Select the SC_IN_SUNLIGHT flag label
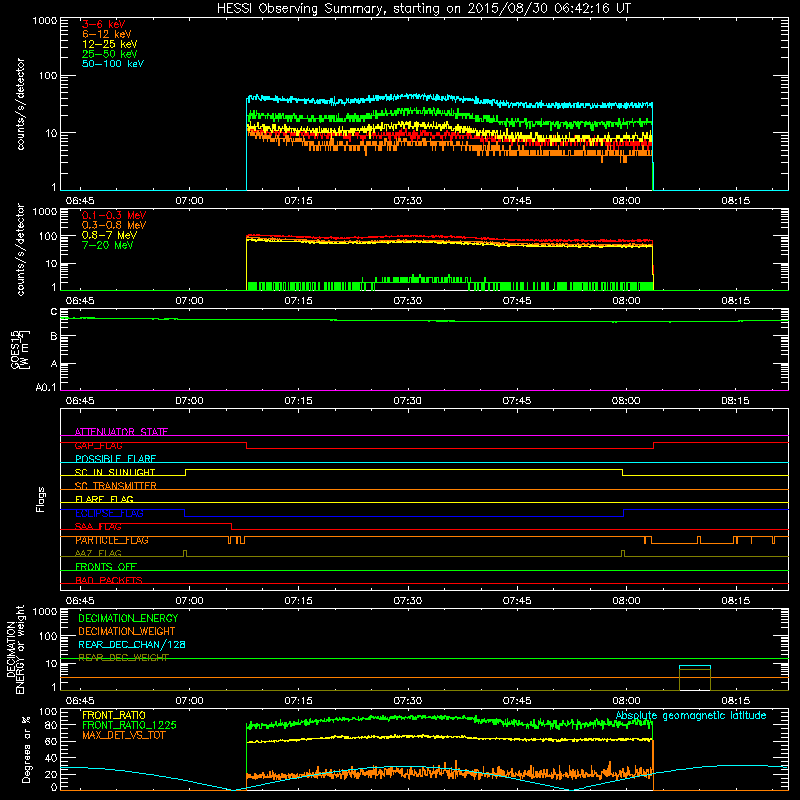The width and height of the screenshot is (800, 800). click(115, 472)
